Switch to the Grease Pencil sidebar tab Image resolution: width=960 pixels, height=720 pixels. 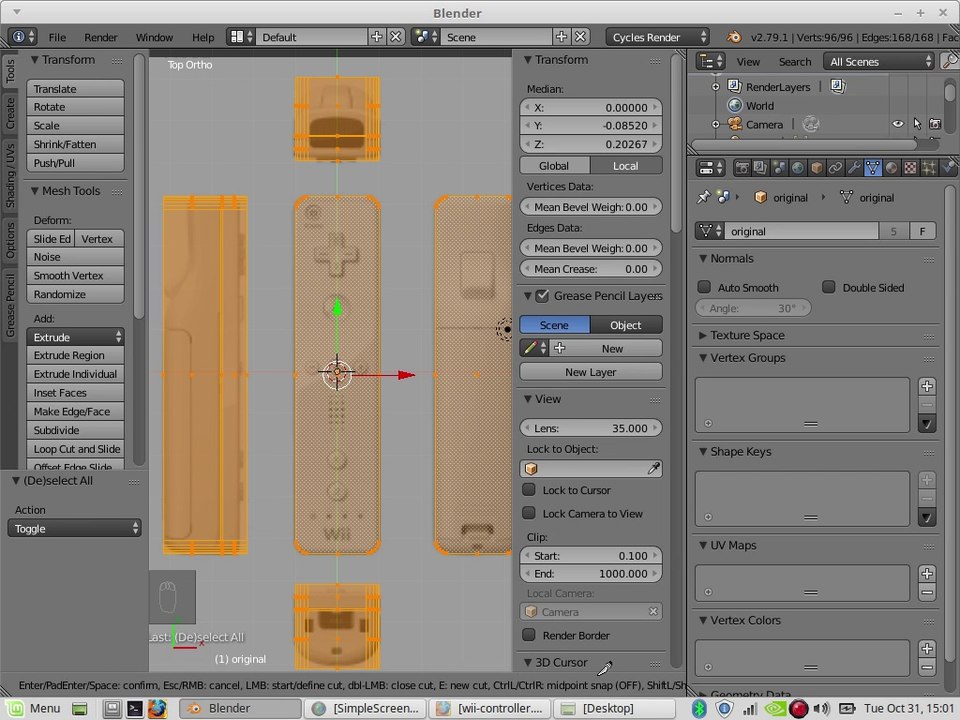point(10,306)
